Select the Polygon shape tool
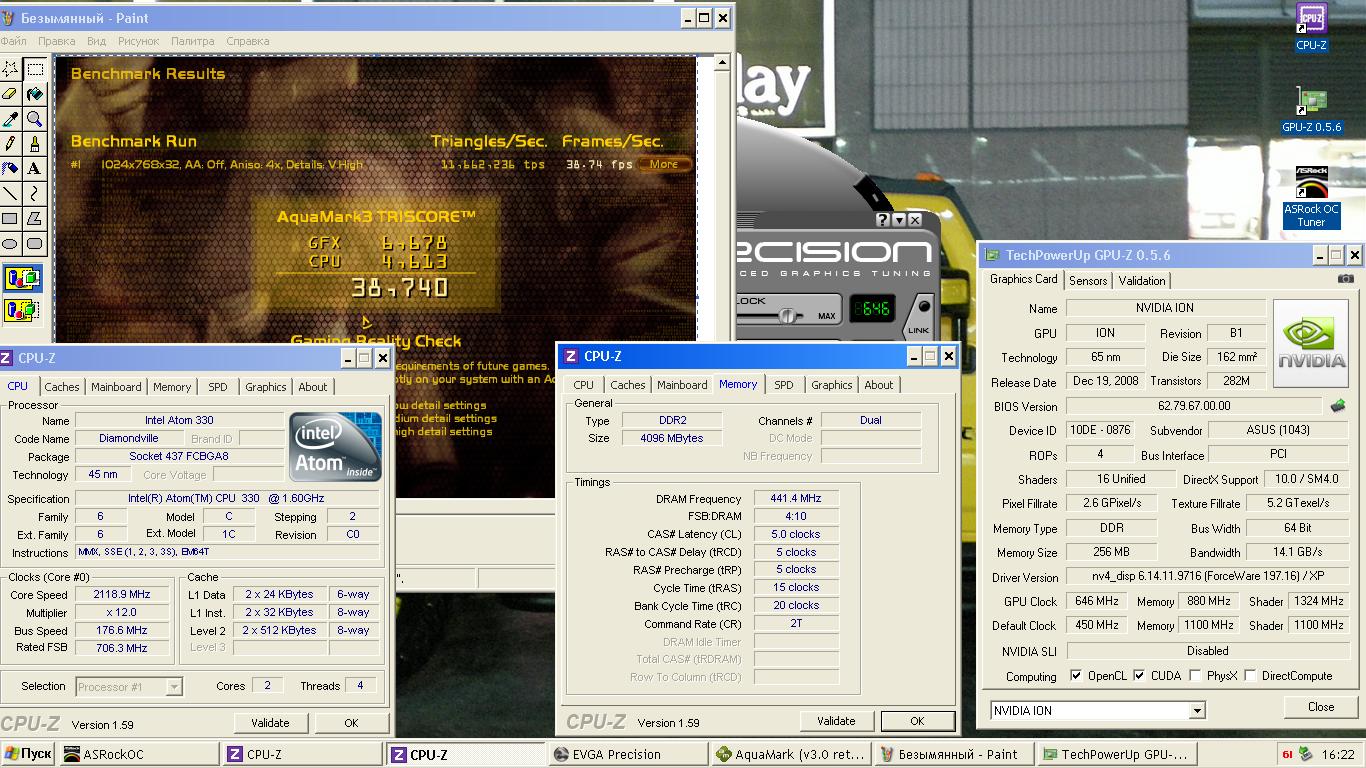The image size is (1366, 768). (x=35, y=219)
